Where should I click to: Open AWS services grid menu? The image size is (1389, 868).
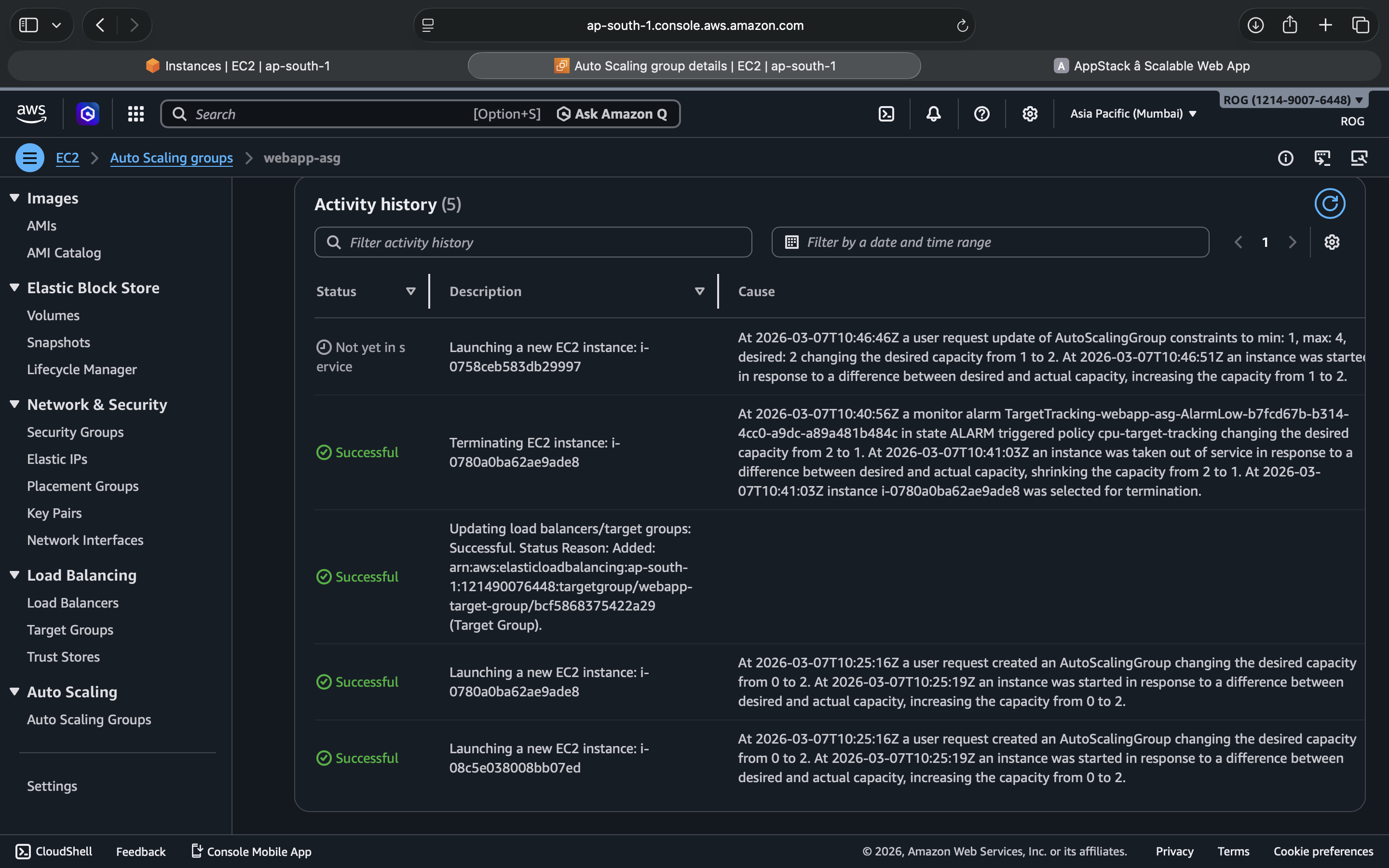(x=136, y=114)
